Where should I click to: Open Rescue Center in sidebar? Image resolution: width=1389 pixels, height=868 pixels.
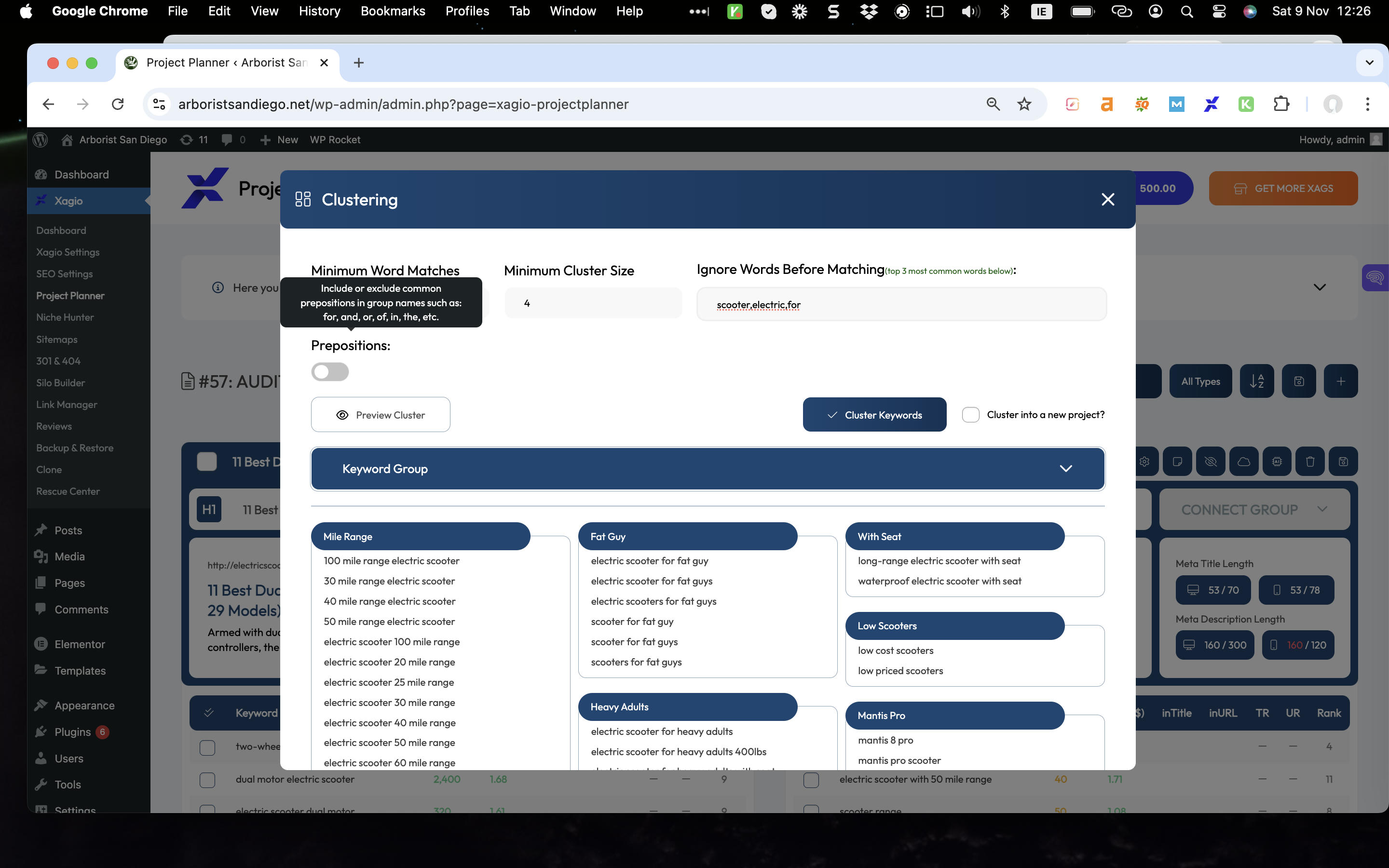pos(68,491)
